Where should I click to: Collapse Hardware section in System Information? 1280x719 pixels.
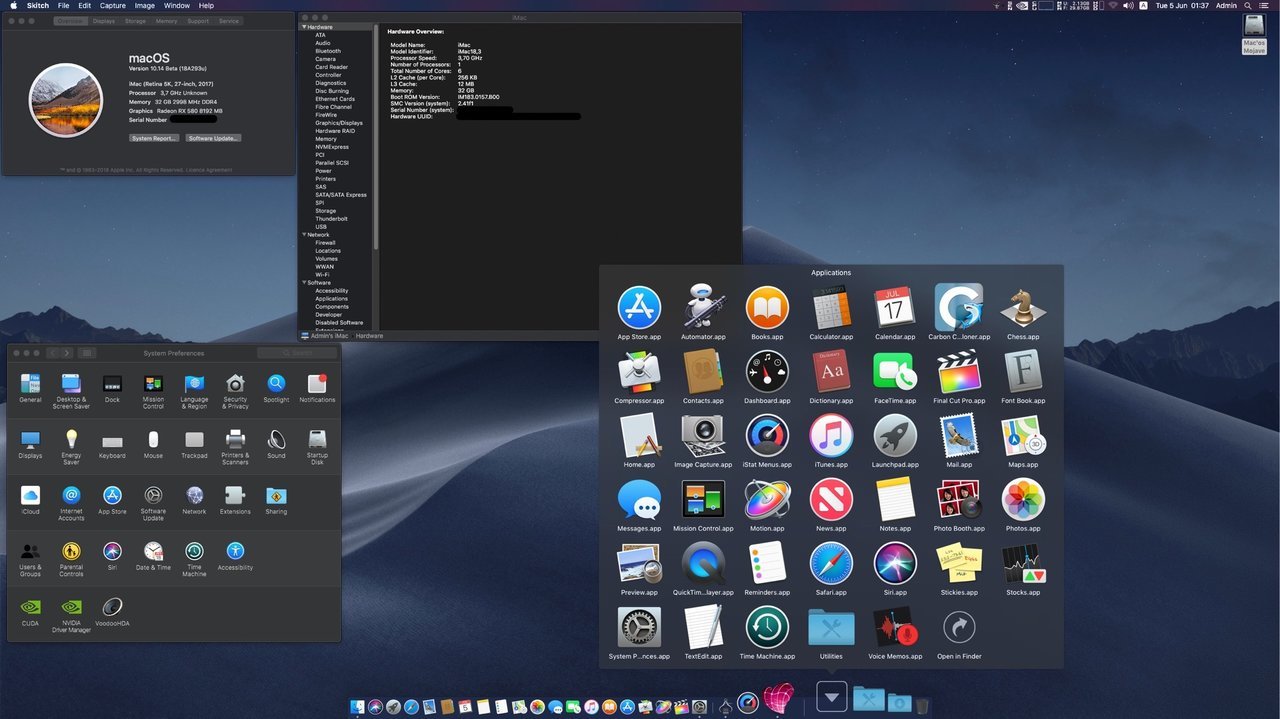click(303, 27)
